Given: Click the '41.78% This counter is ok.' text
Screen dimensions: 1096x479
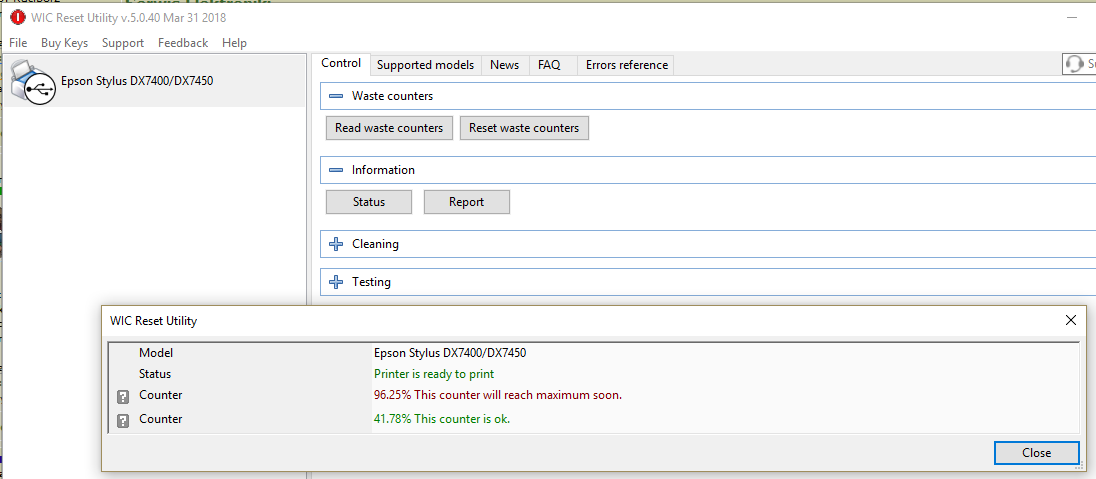Looking at the screenshot, I should coord(442,419).
